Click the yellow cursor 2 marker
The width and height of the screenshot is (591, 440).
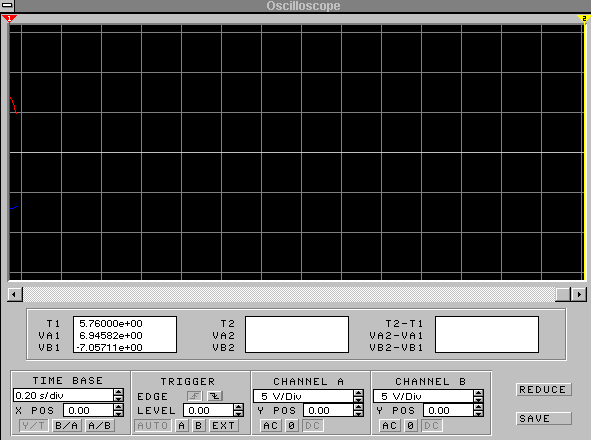tap(584, 18)
